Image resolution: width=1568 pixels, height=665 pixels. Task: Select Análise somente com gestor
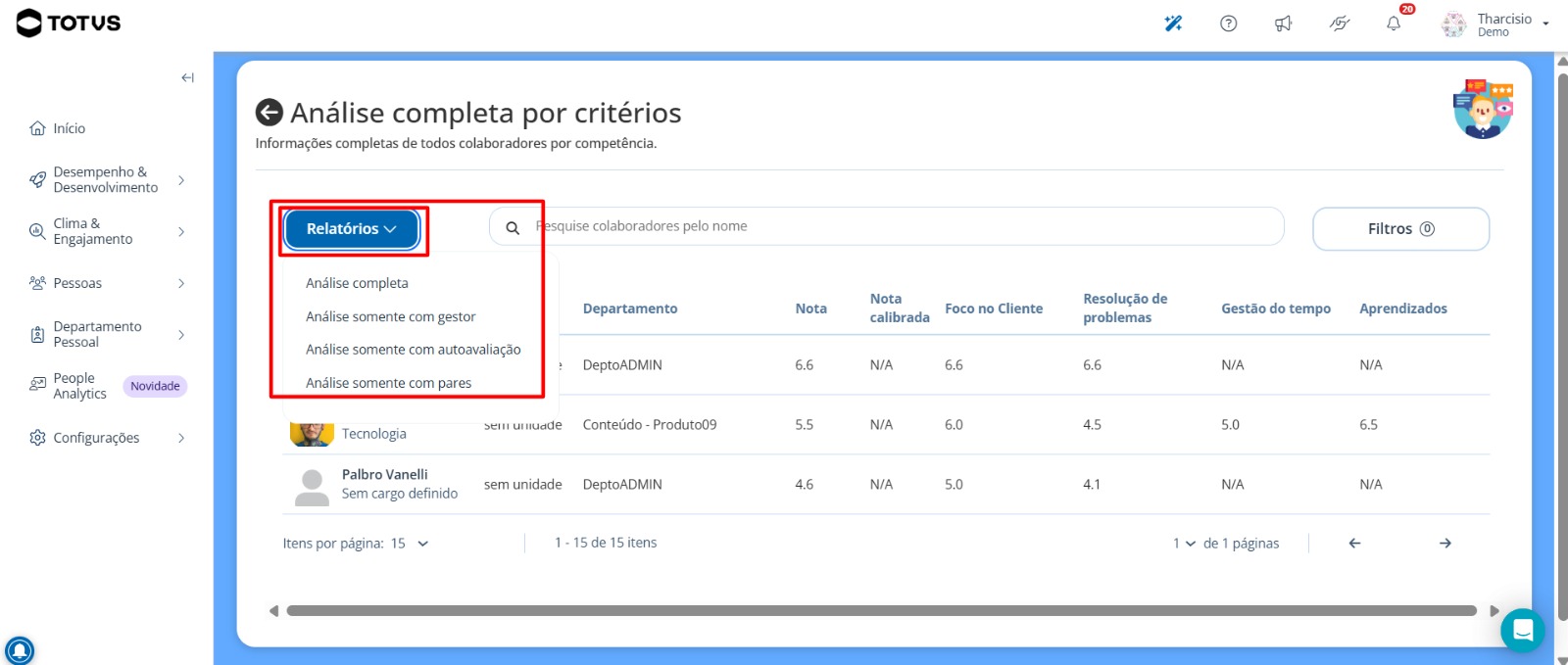click(390, 316)
